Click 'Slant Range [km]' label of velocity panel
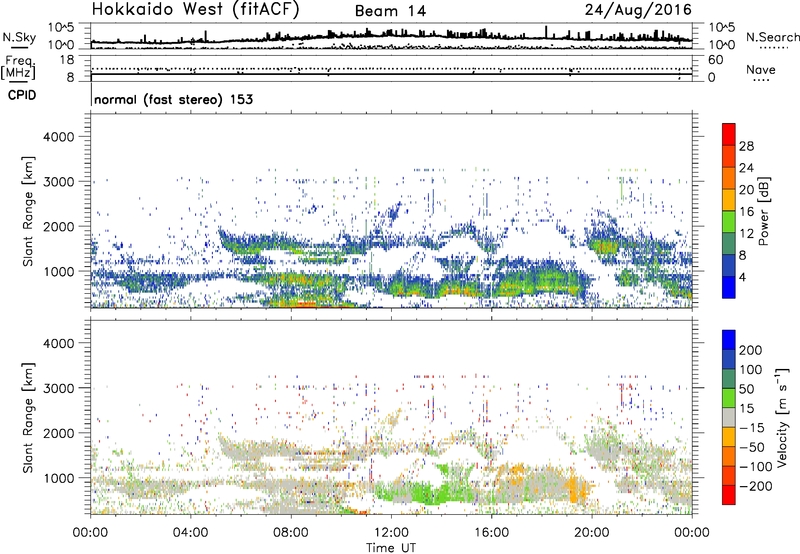The height and width of the screenshot is (554, 800). click(x=28, y=418)
